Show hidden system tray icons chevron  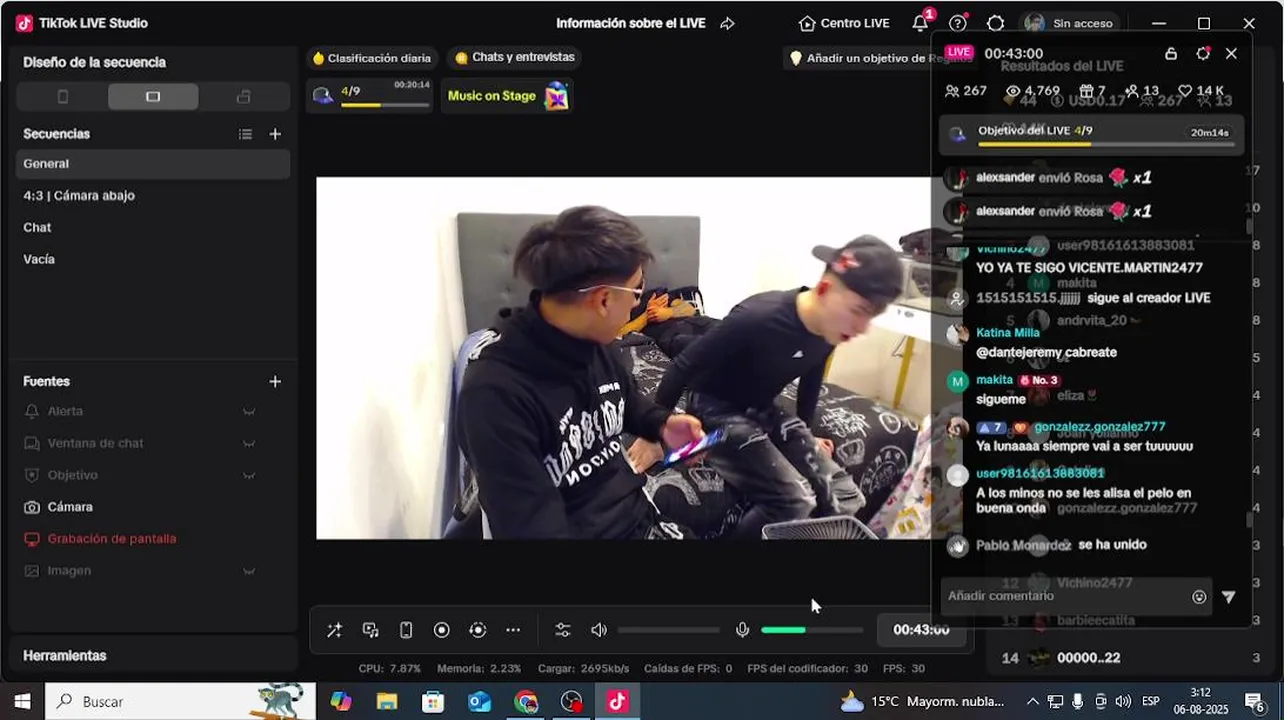click(1033, 702)
